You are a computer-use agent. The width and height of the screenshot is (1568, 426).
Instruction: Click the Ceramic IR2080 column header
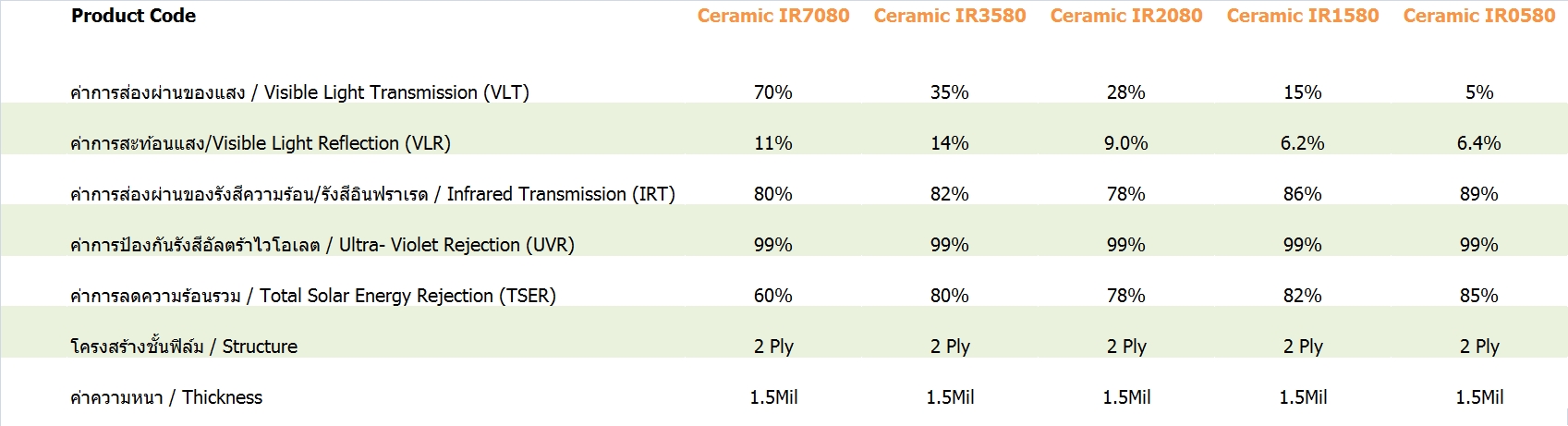[x=1126, y=16]
